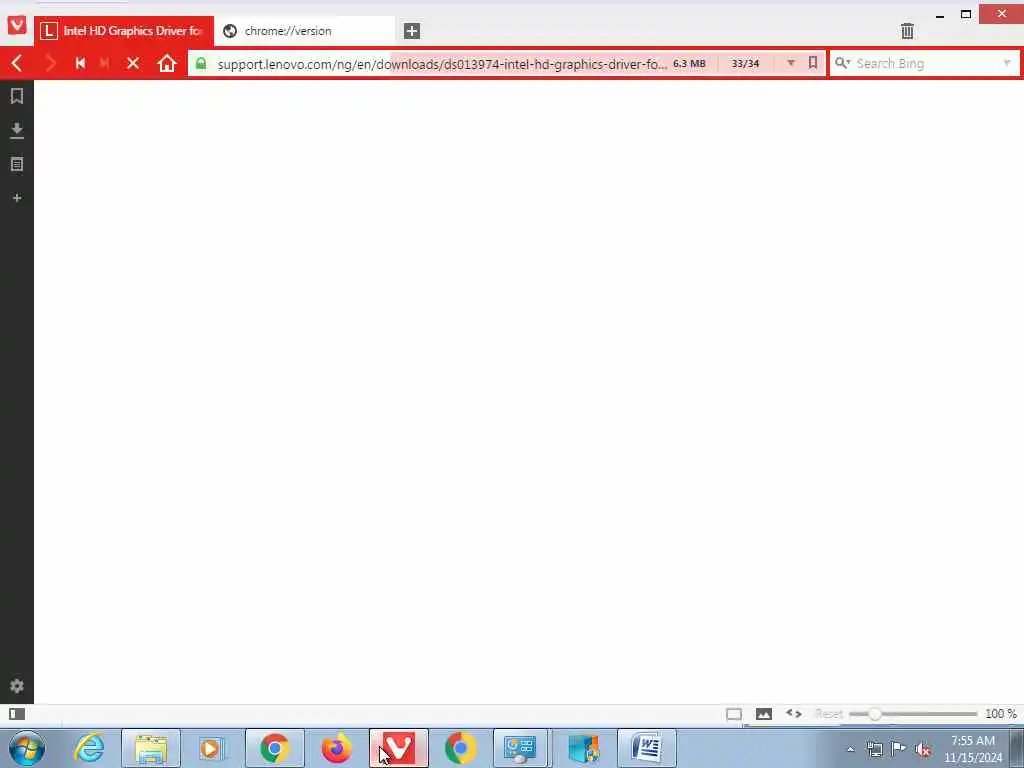Image resolution: width=1024 pixels, height=768 pixels.
Task: Adjust the page zoom slider
Action: click(913, 714)
